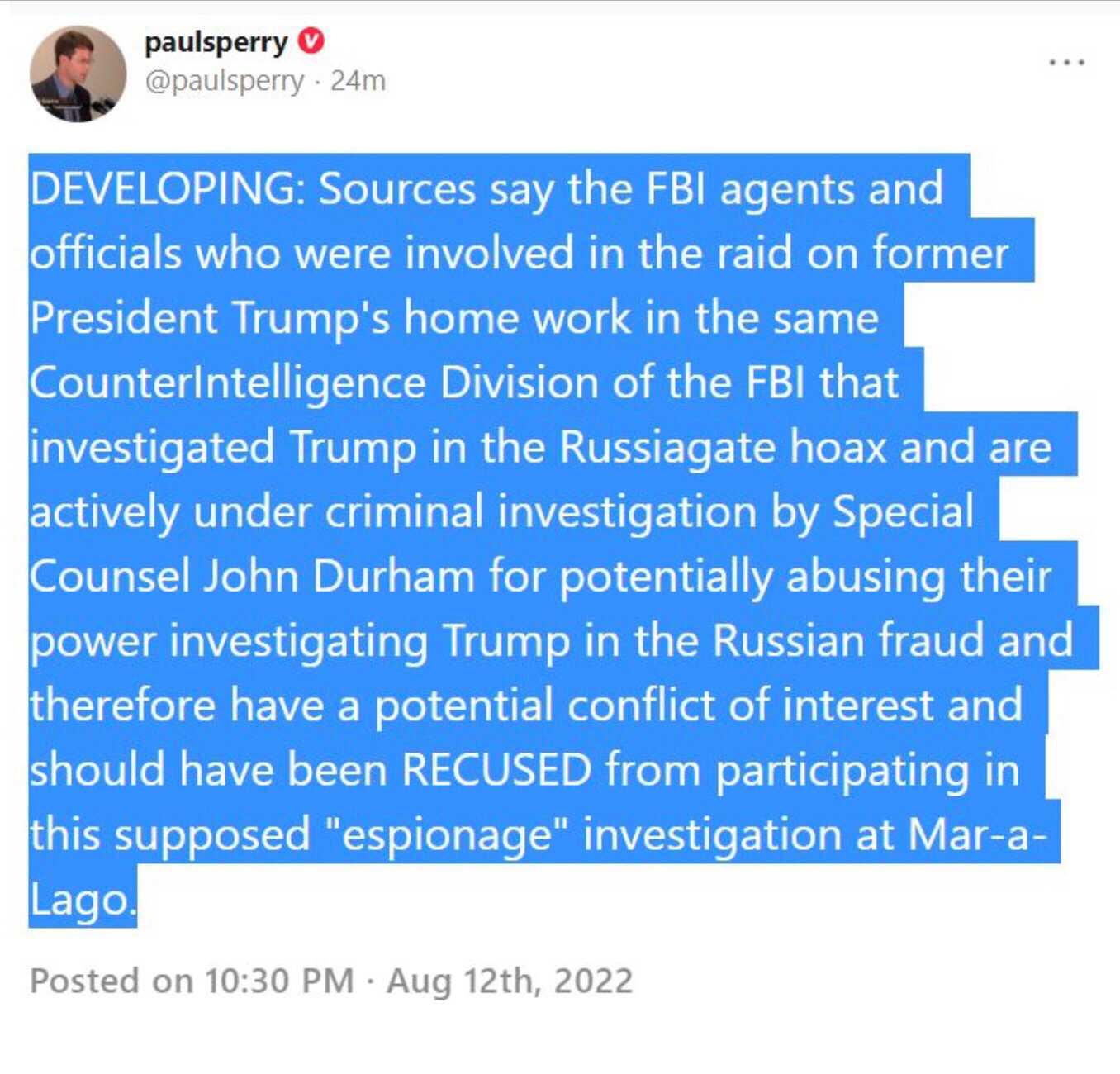
Task: Click the red verified badge icon
Action: [311, 40]
